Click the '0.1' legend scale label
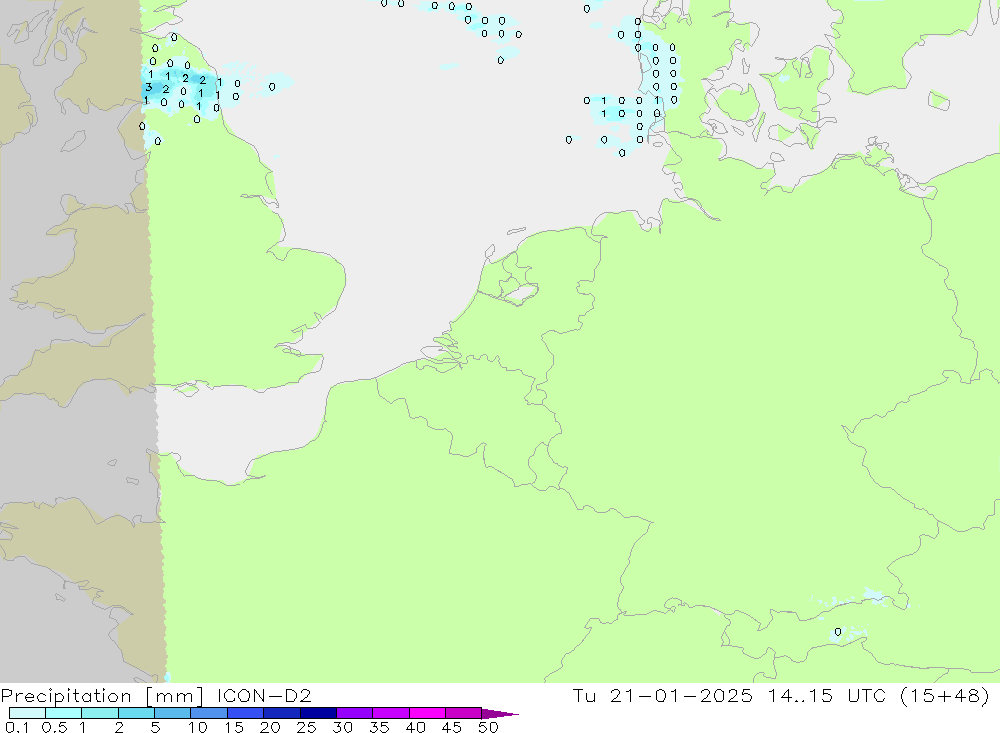Viewport: 1000px width, 733px height. tap(17, 727)
